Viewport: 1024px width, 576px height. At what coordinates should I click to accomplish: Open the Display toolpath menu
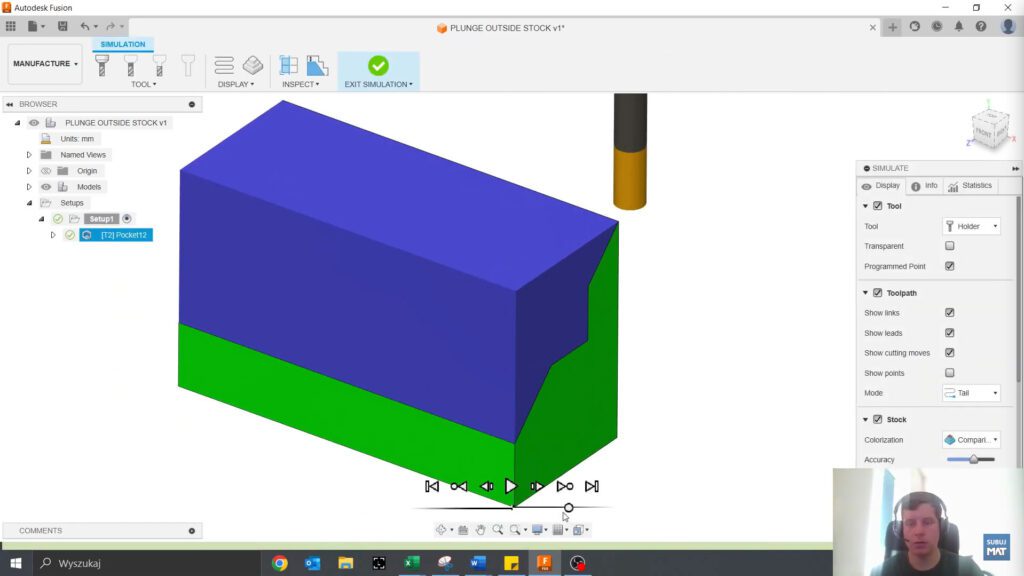point(236,84)
